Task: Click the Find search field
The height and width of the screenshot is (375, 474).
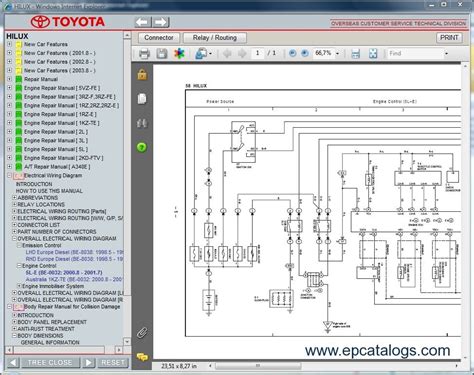Action: 415,53
